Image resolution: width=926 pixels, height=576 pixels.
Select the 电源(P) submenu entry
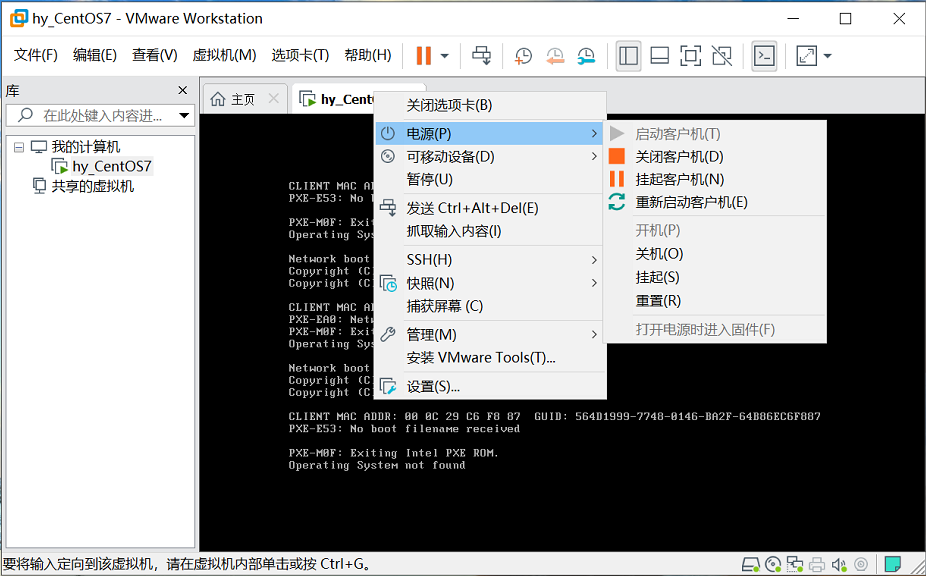490,134
